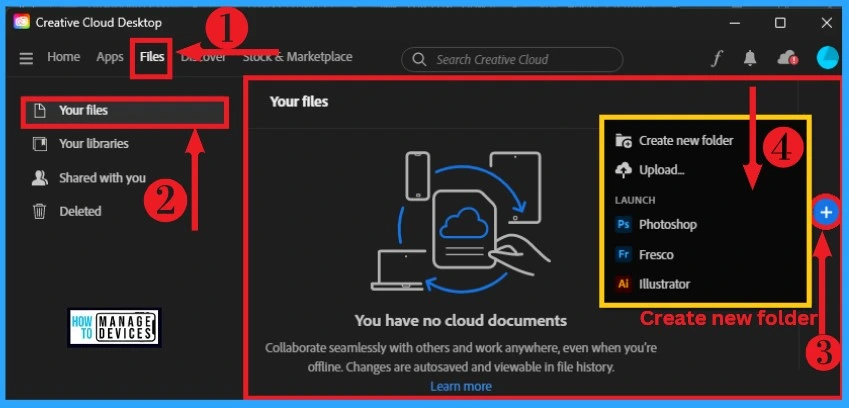
Task: Go to the Discover tab
Action: point(204,57)
